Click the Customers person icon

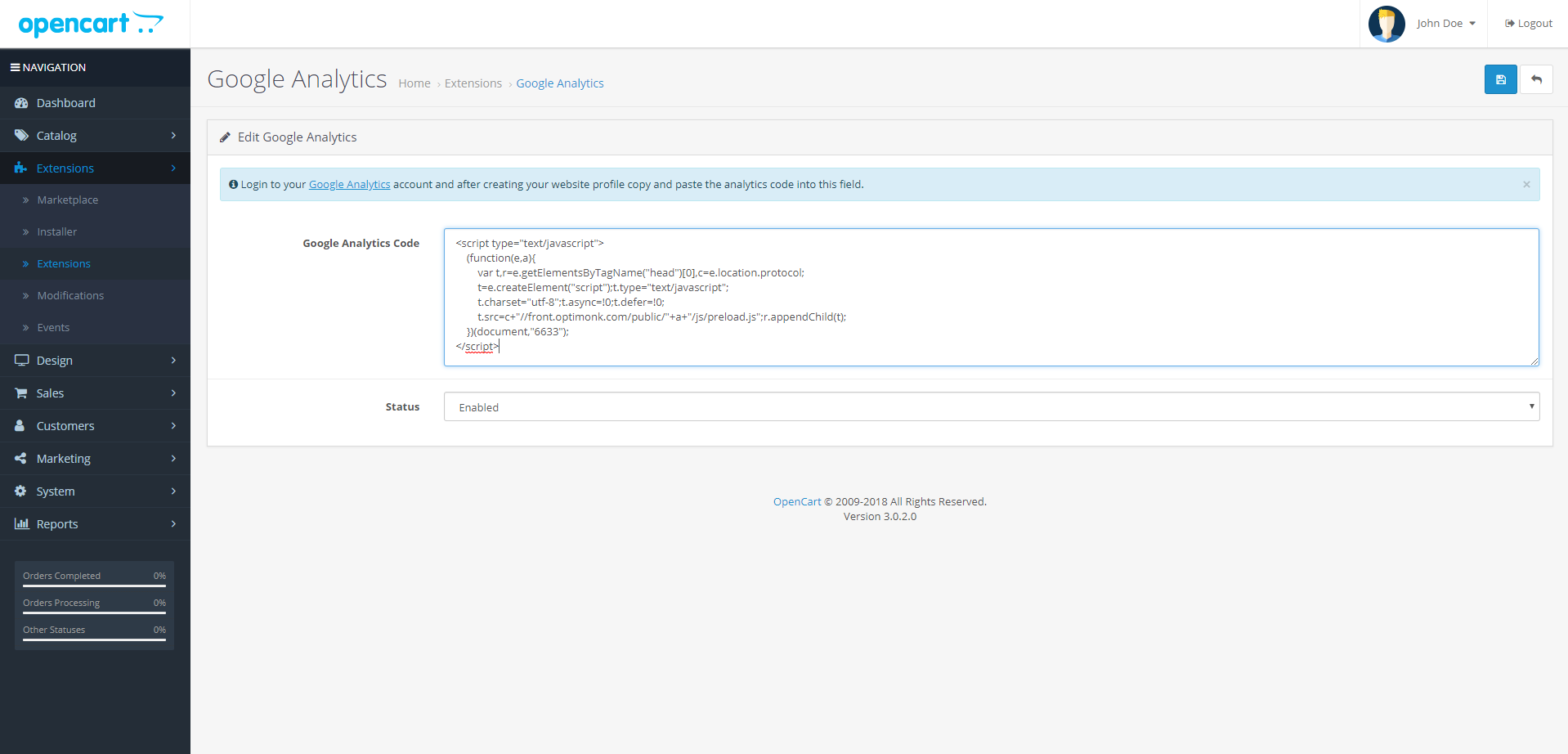pos(20,426)
